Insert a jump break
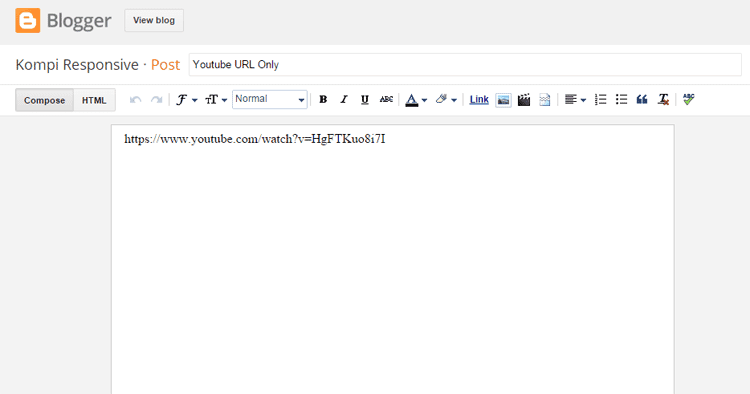This screenshot has width=750, height=394. (x=545, y=99)
